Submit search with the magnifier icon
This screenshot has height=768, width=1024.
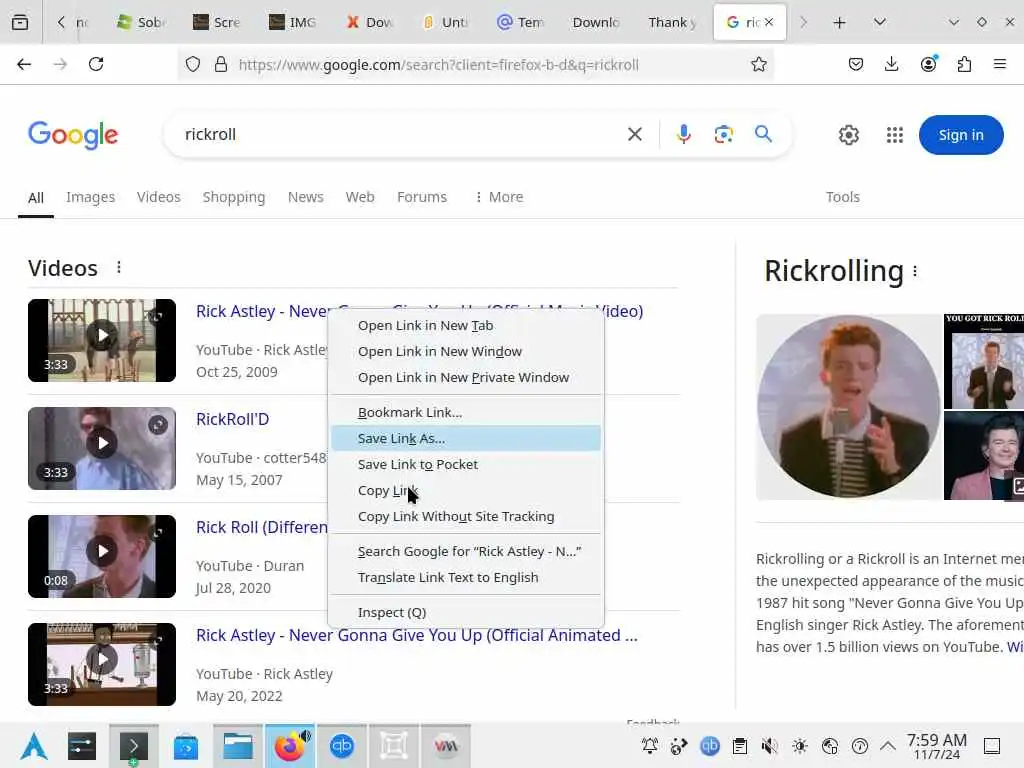pos(763,134)
